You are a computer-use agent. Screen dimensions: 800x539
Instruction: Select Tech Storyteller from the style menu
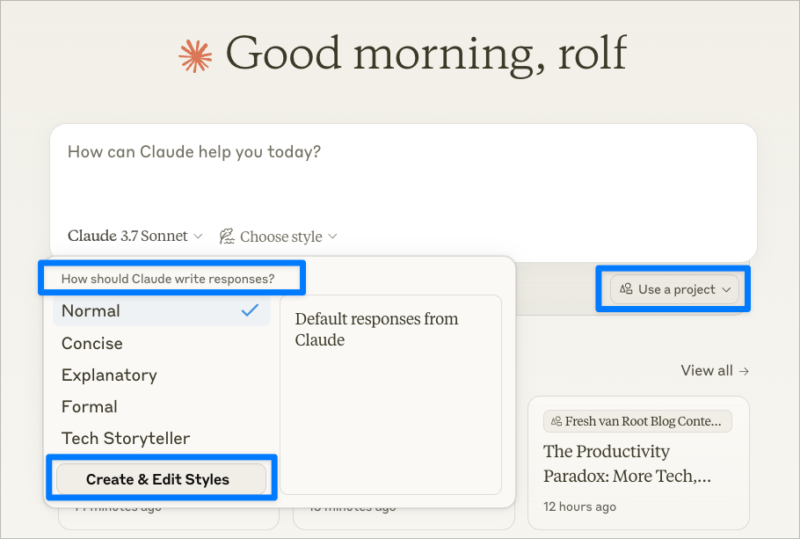pyautogui.click(x=125, y=439)
